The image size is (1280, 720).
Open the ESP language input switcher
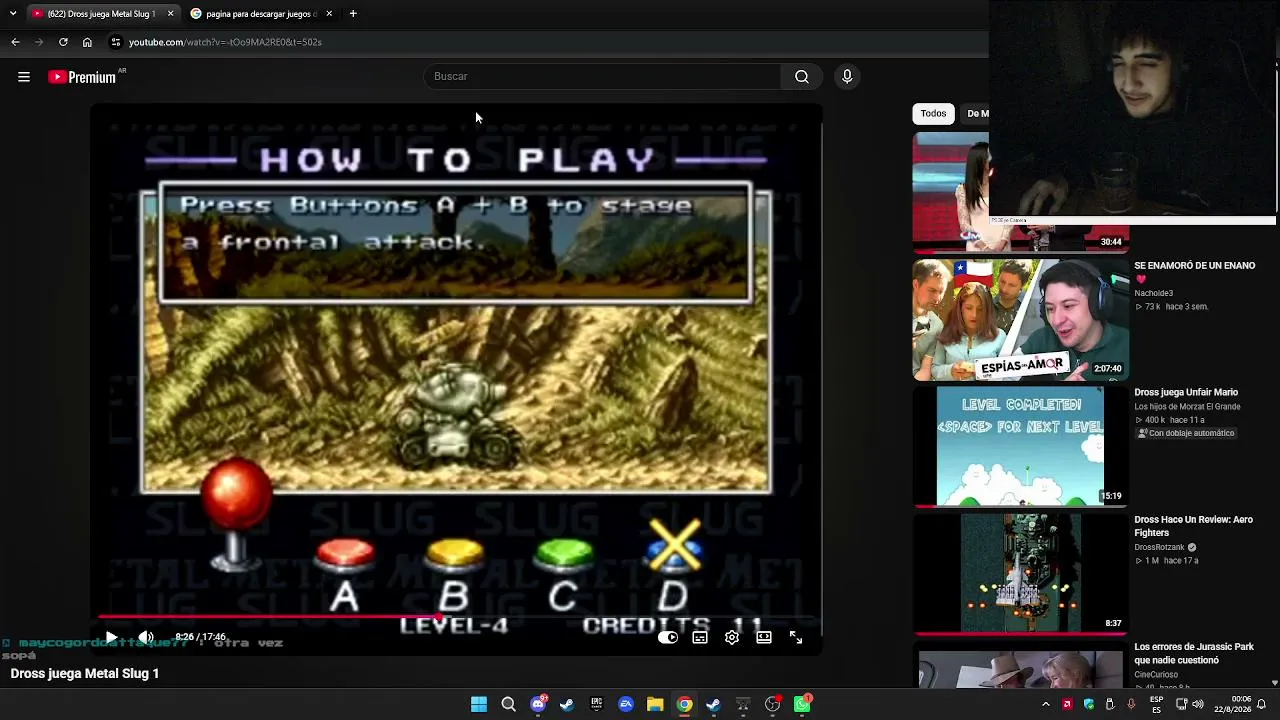(1156, 704)
